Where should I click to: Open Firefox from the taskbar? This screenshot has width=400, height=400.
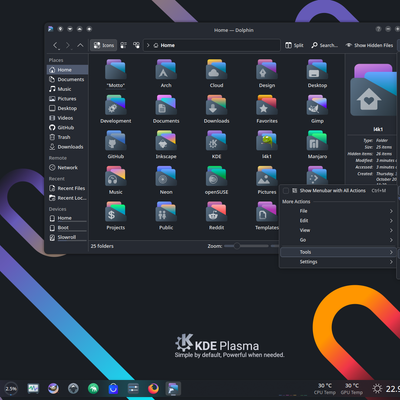coord(153,388)
